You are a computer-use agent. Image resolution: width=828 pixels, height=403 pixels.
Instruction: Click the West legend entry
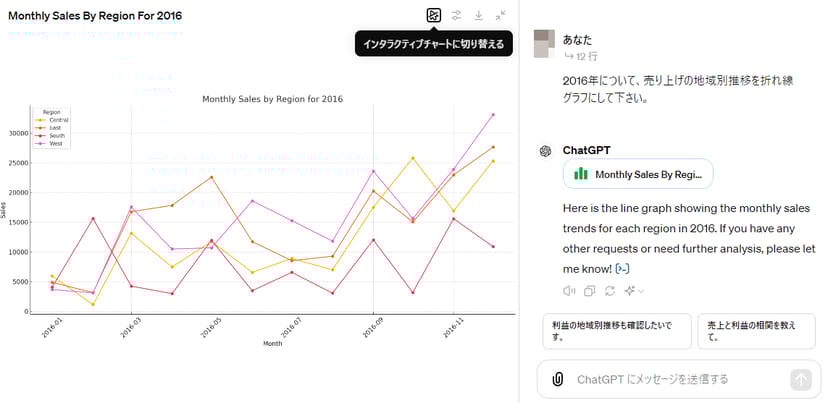pyautogui.click(x=56, y=144)
